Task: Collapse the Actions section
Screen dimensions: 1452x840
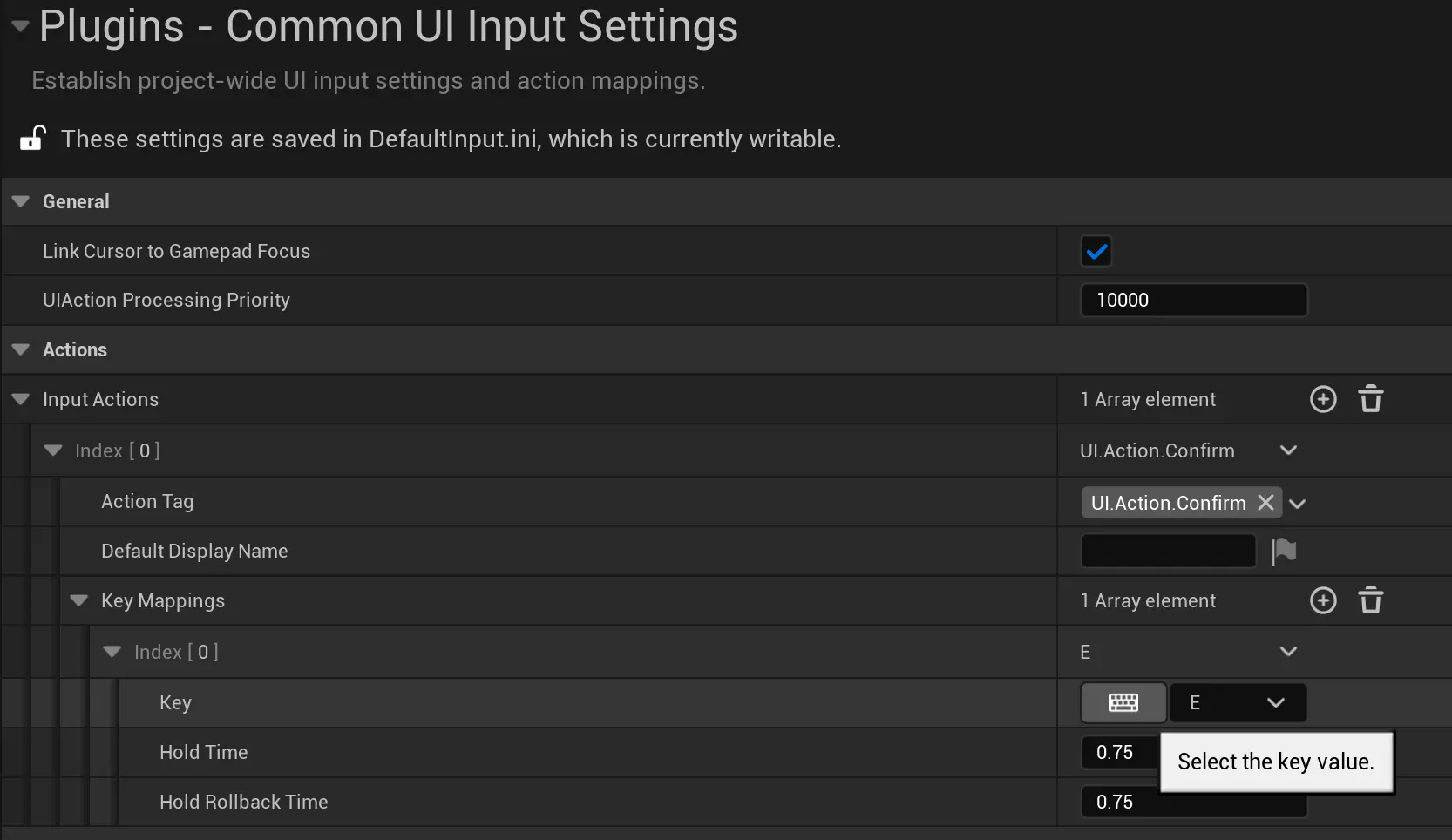Action: pyautogui.click(x=21, y=349)
